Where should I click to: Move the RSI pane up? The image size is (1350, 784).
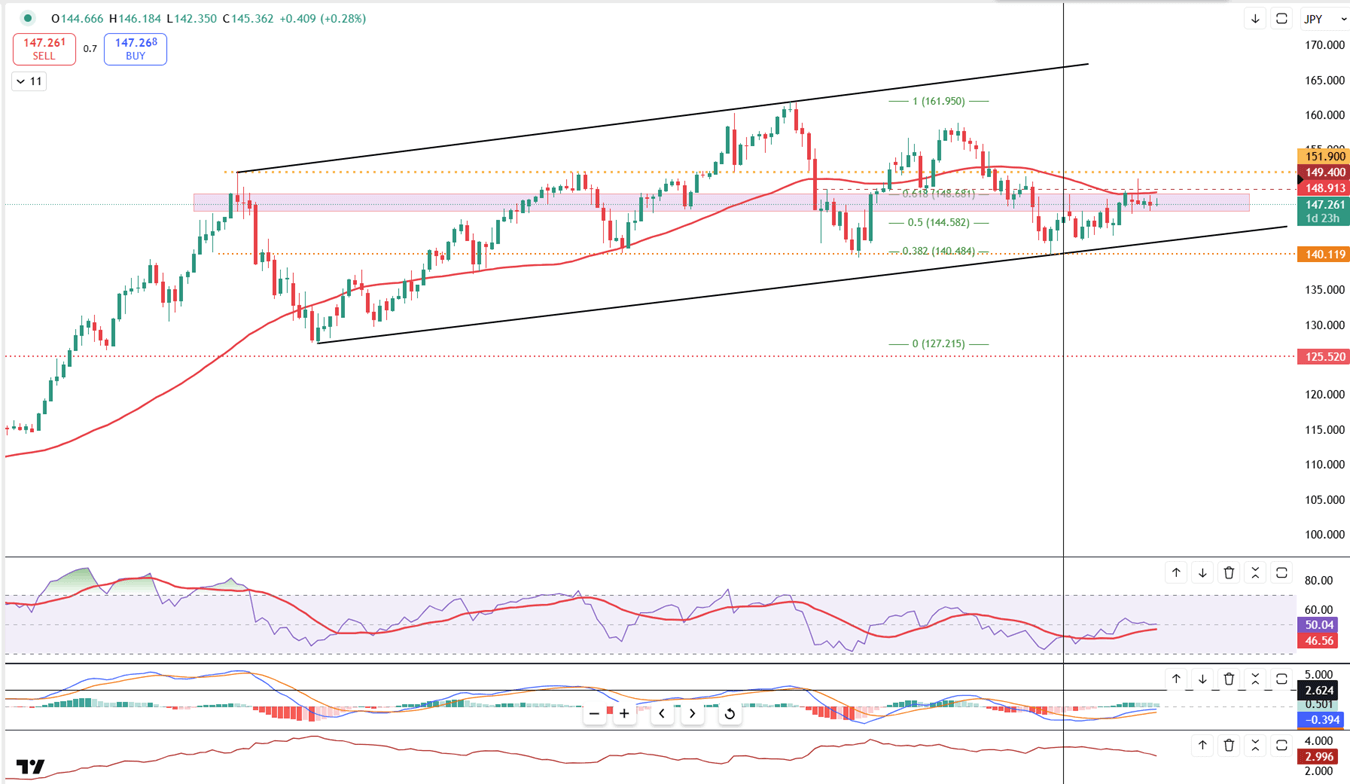tap(1176, 573)
